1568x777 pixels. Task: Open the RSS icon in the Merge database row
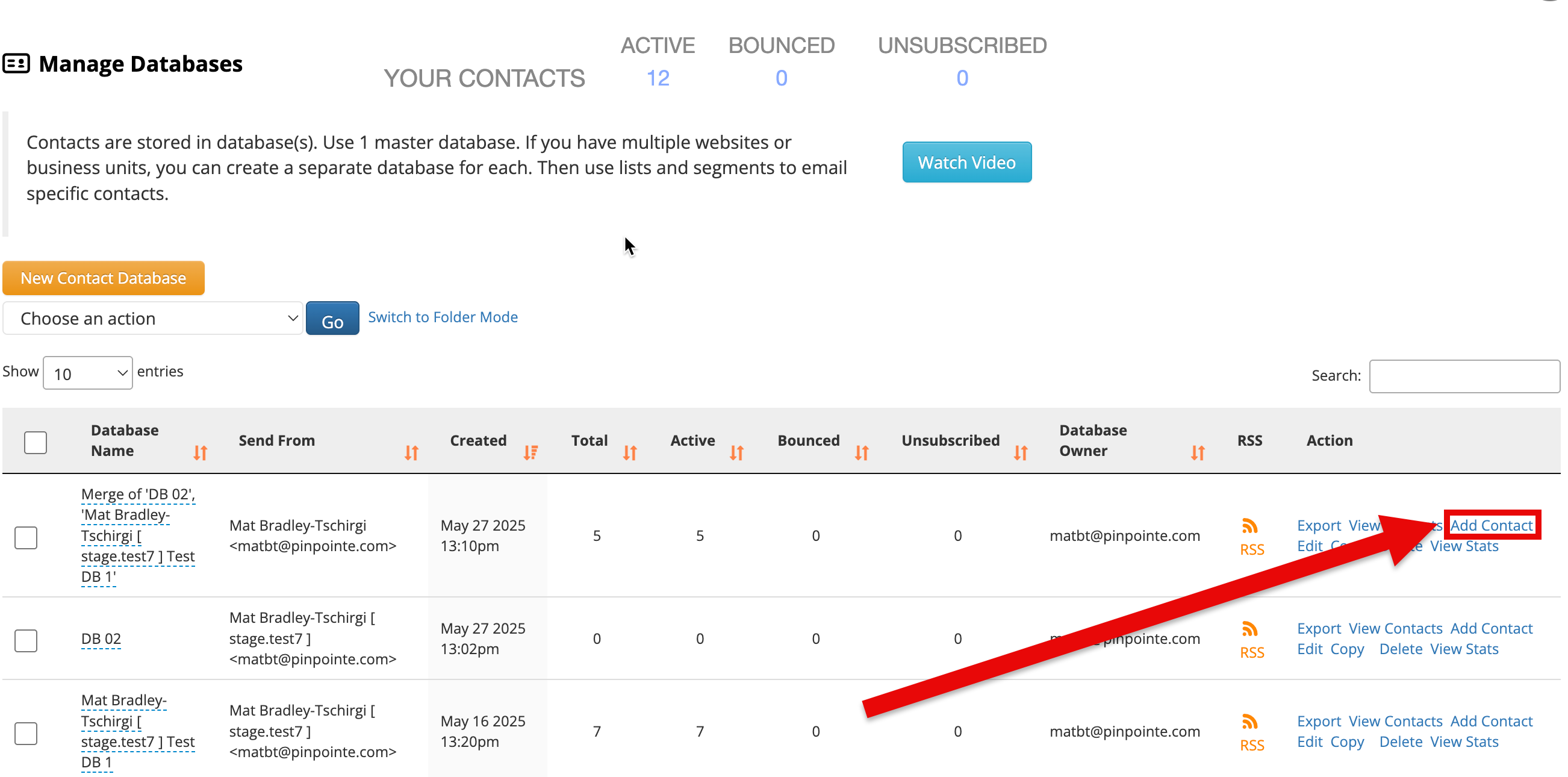(1249, 525)
